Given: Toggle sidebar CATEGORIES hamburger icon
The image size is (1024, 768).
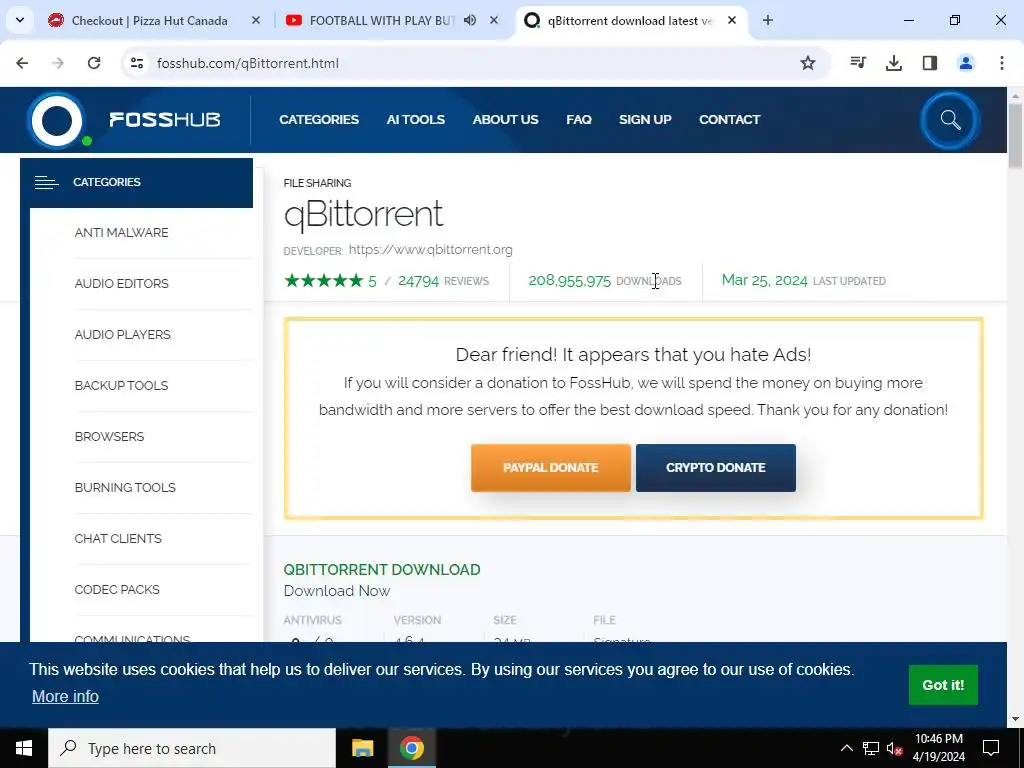Looking at the screenshot, I should [x=46, y=182].
